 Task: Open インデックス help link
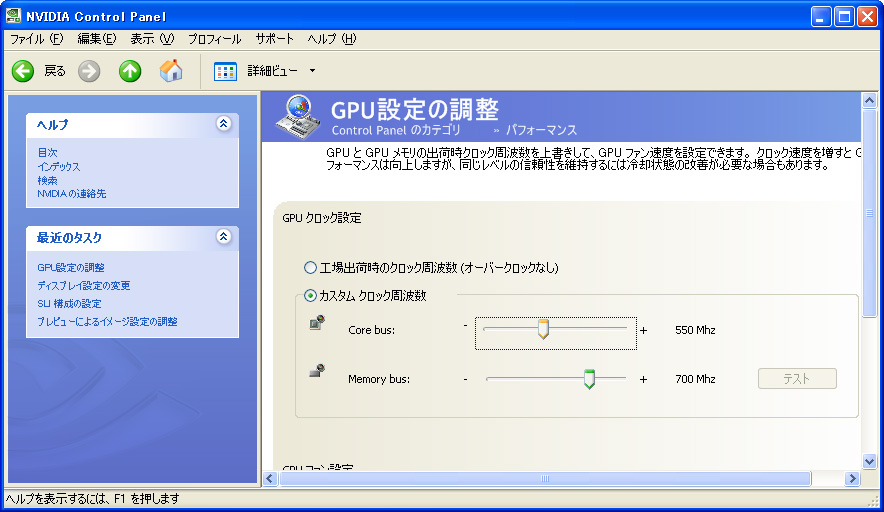point(59,166)
